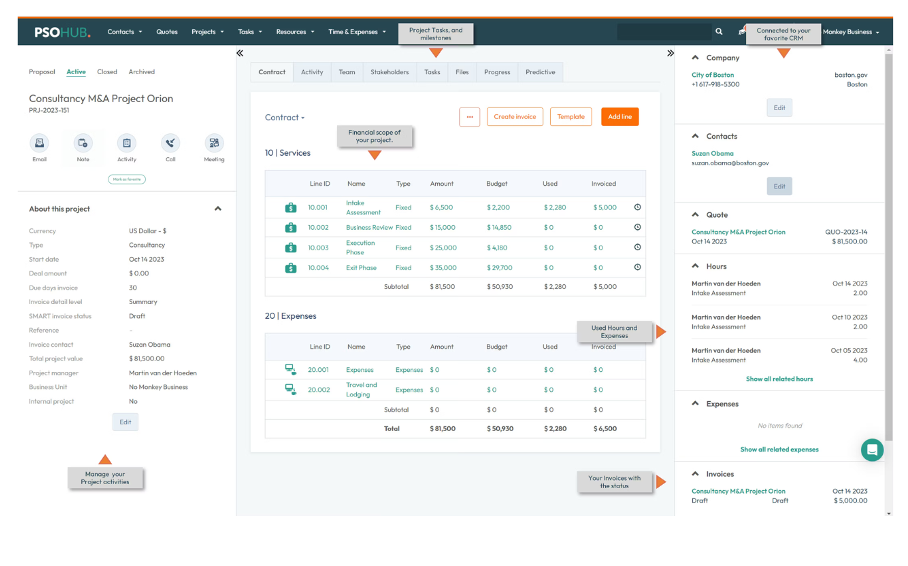Image resolution: width=908 pixels, height=566 pixels.
Task: Collapse left panel with double chevron
Action: point(240,53)
